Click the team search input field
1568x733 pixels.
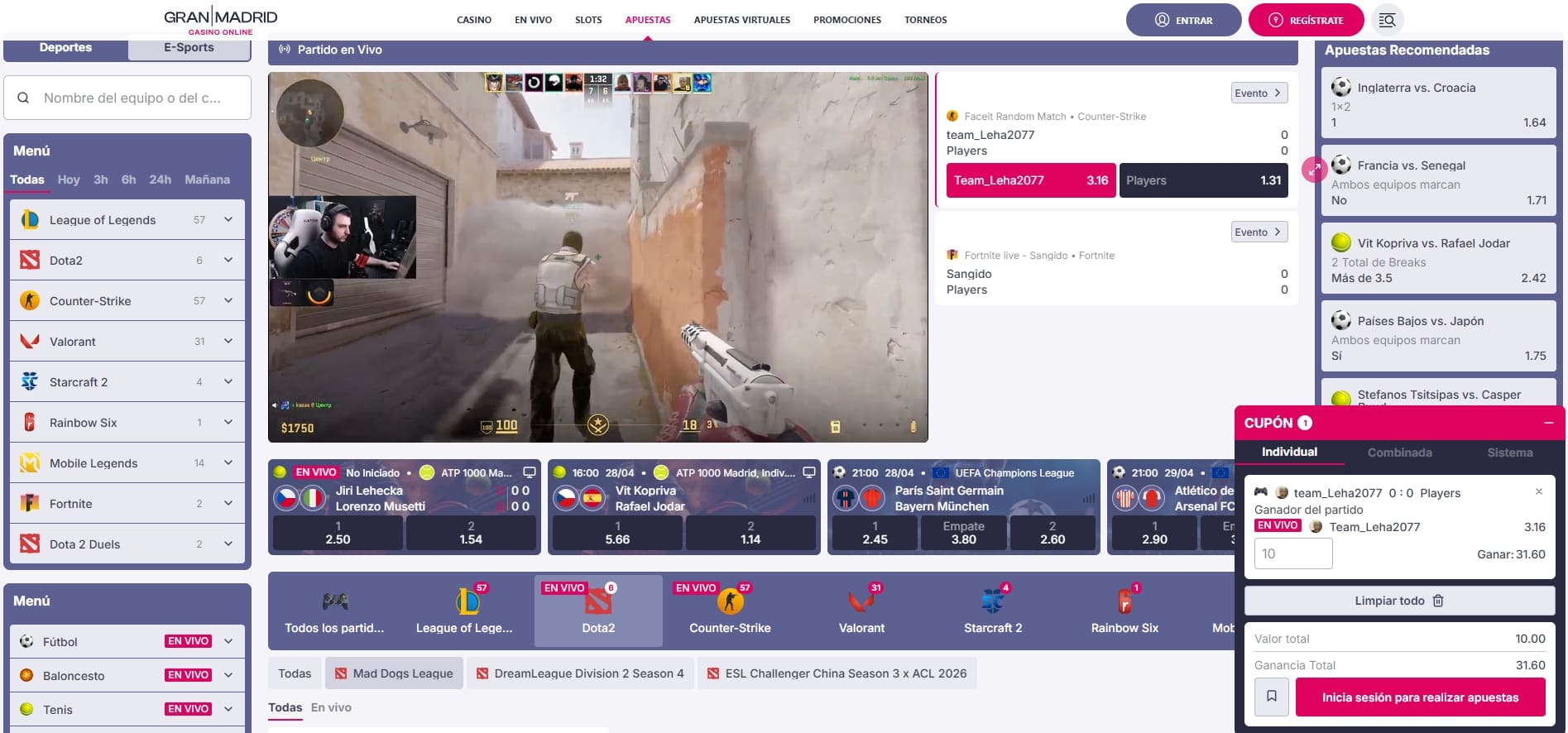[x=127, y=98]
